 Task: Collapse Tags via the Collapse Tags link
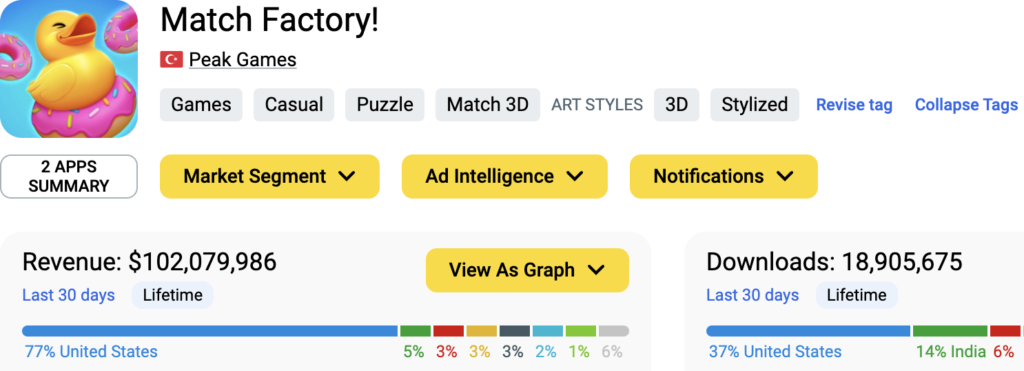pos(966,105)
